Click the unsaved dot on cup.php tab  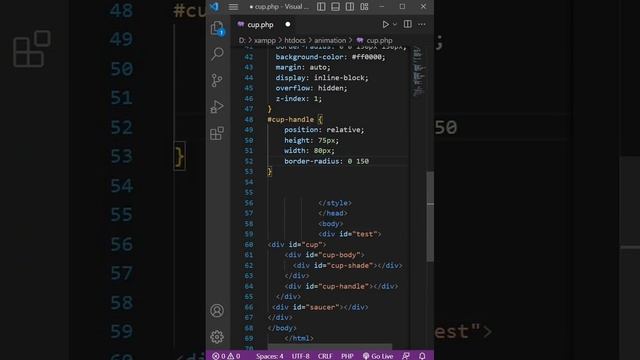(288, 24)
